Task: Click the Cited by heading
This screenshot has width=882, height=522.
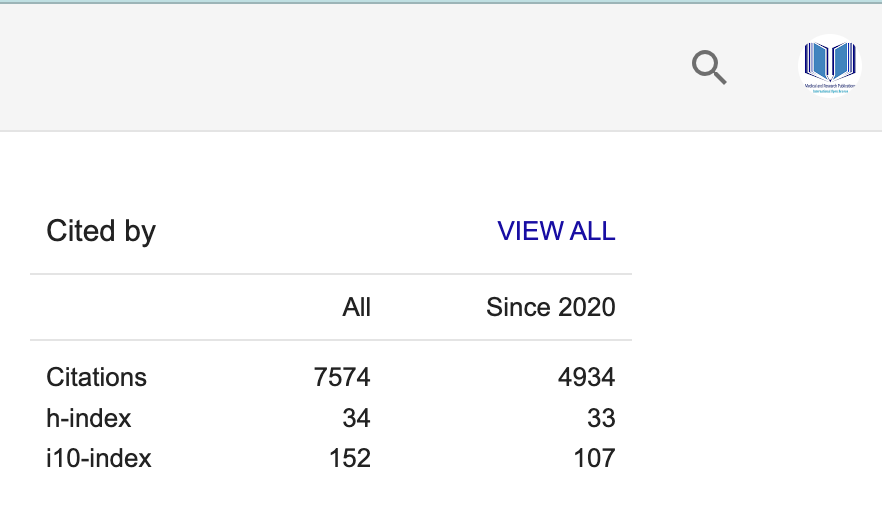Action: (101, 231)
